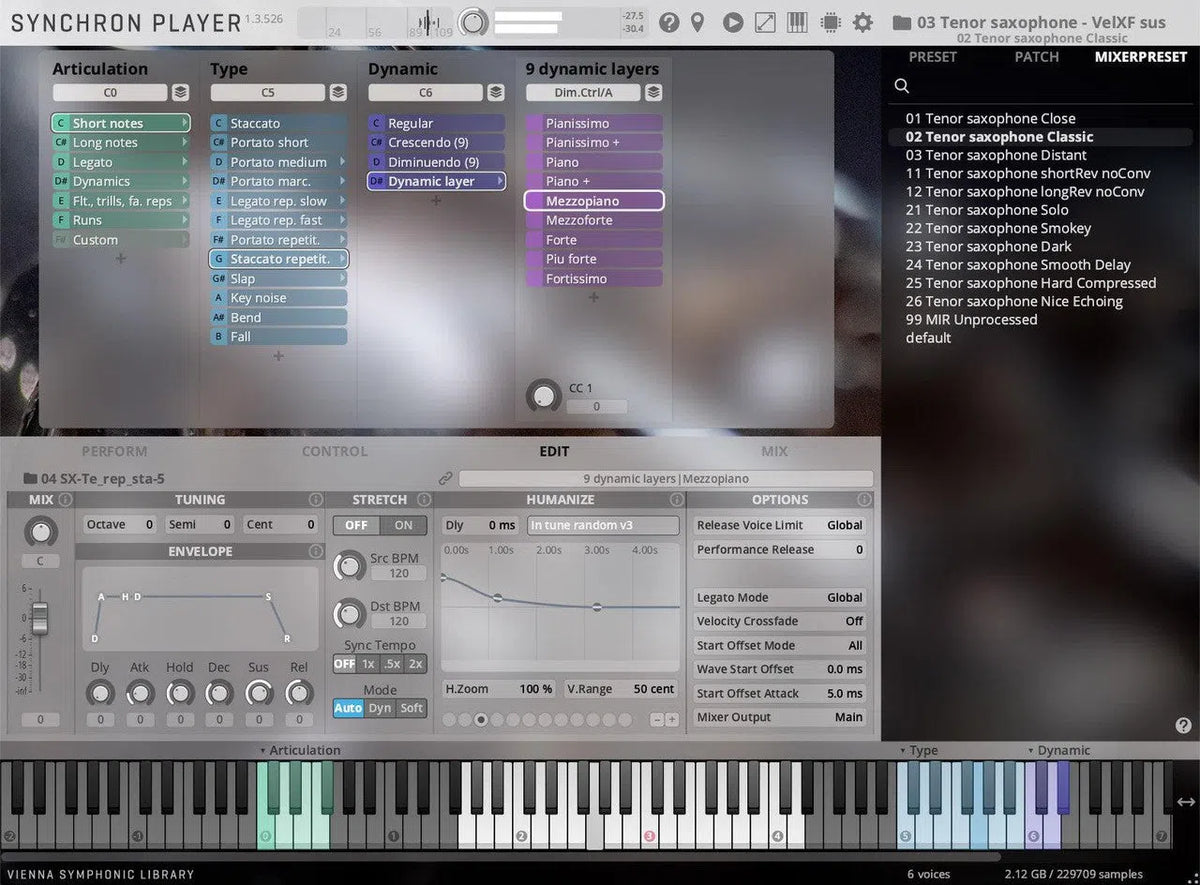Click the MIX volume fader

point(40,618)
